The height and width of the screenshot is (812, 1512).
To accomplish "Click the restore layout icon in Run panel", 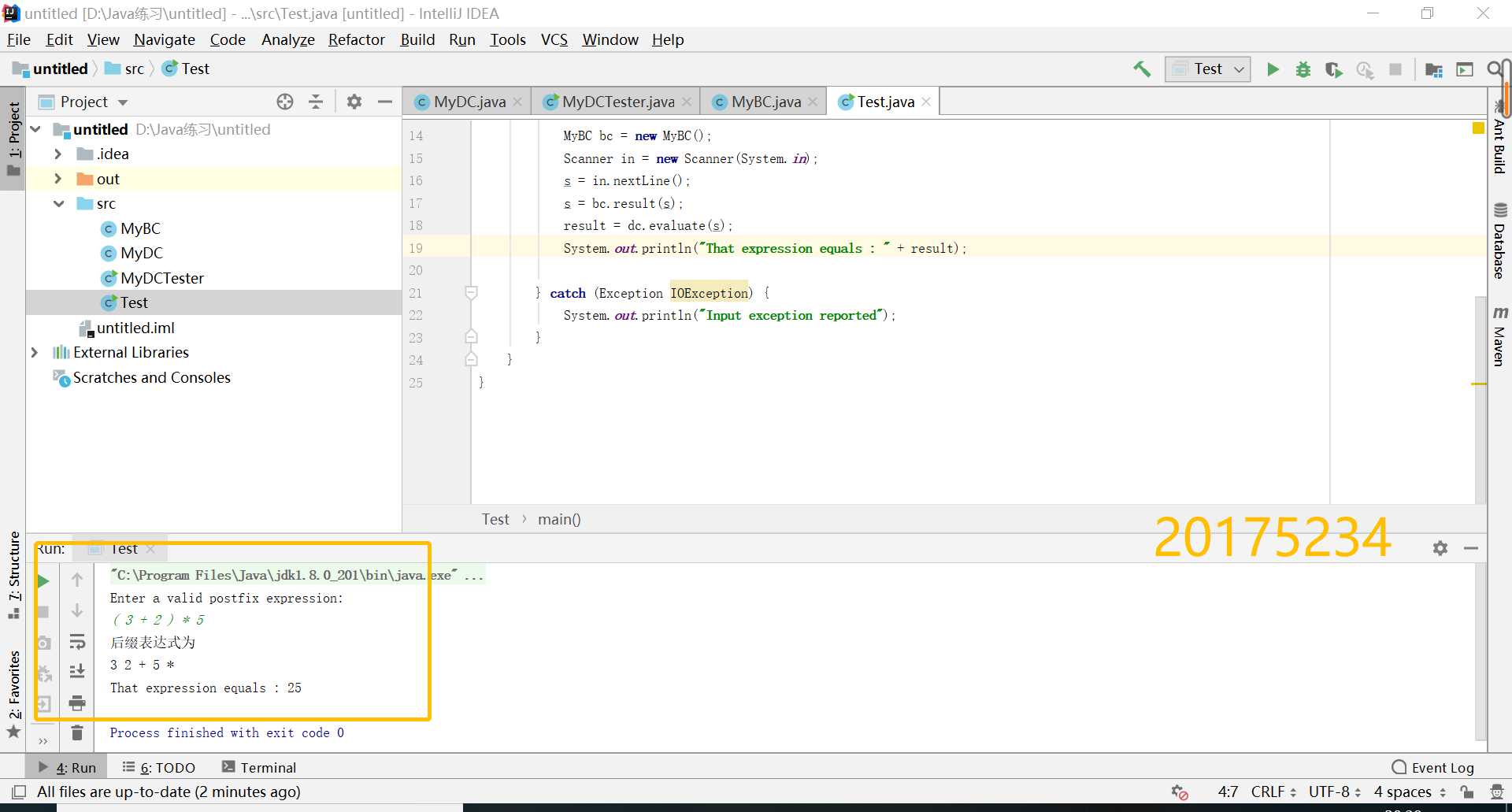I will pyautogui.click(x=43, y=703).
